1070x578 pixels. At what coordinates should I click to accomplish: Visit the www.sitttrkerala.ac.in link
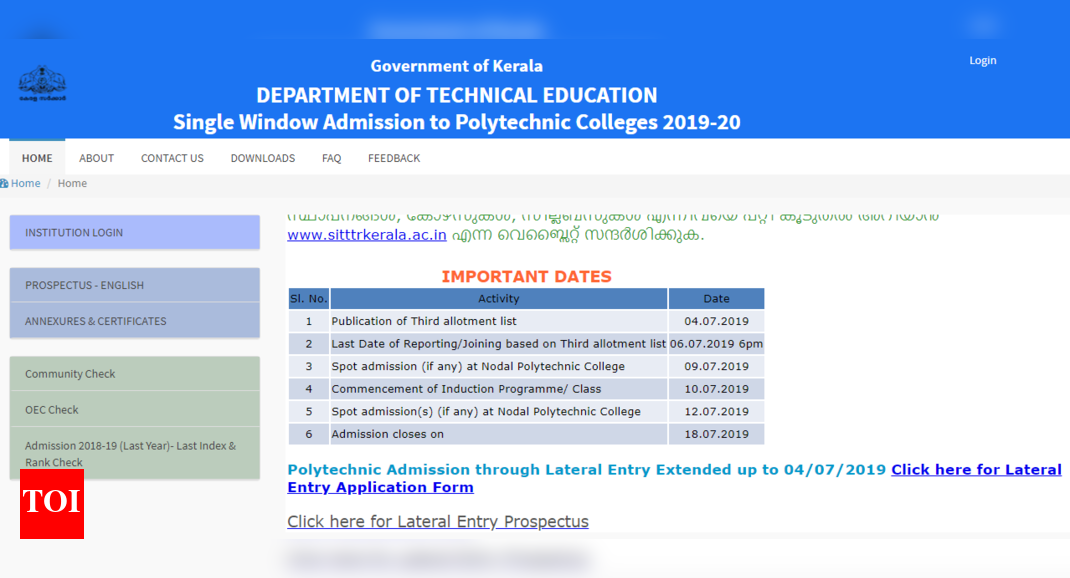click(x=367, y=235)
